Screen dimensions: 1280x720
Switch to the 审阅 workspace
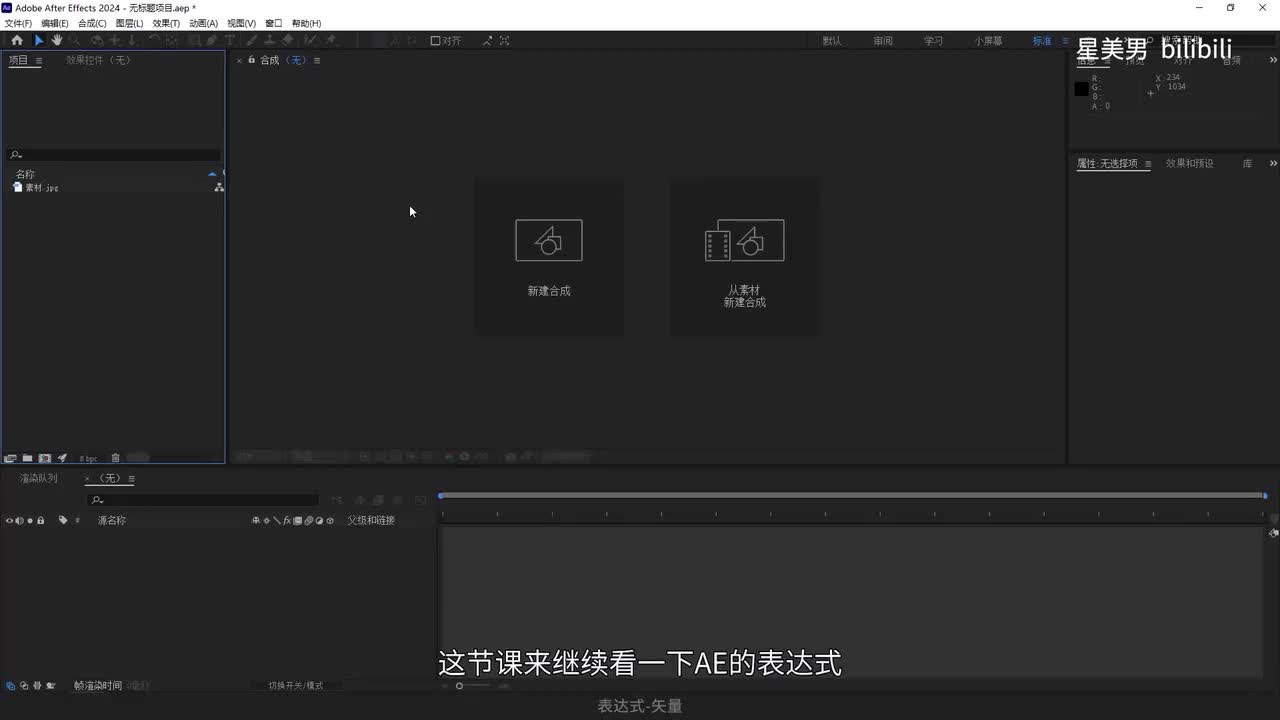pos(882,41)
